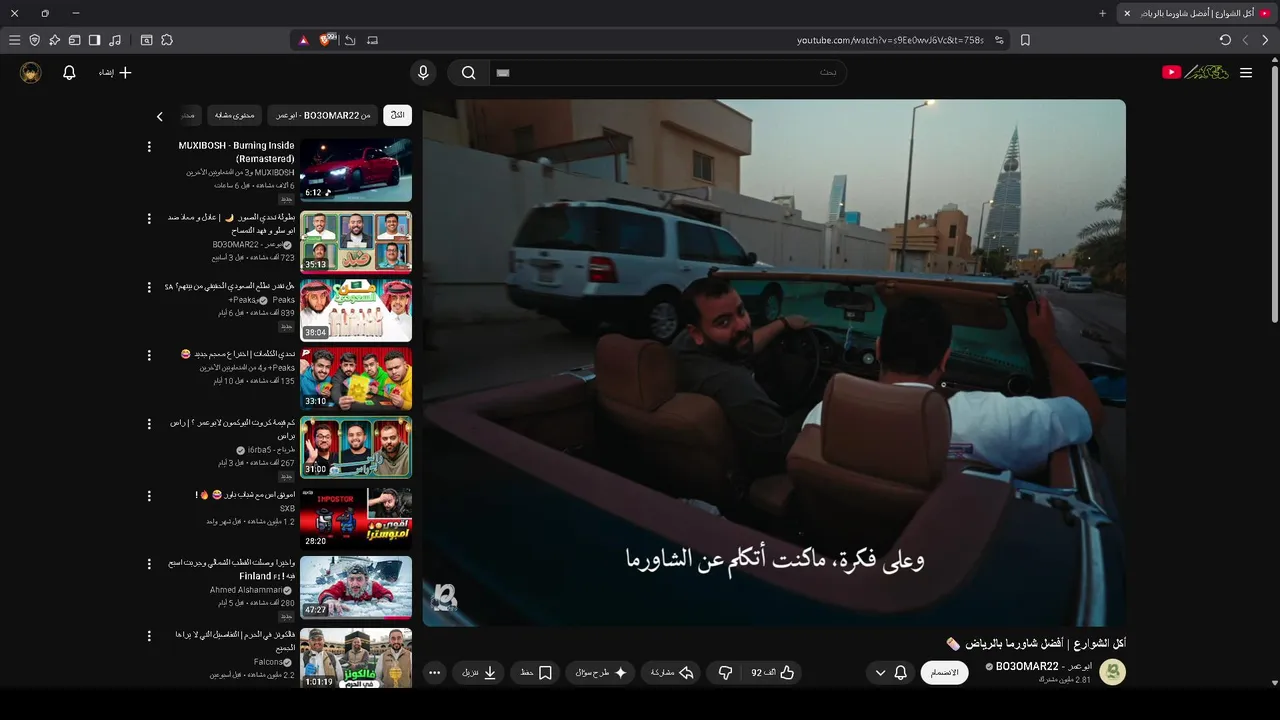The image size is (1280, 720).
Task: Open the YouTube notifications bell
Action: (x=69, y=72)
